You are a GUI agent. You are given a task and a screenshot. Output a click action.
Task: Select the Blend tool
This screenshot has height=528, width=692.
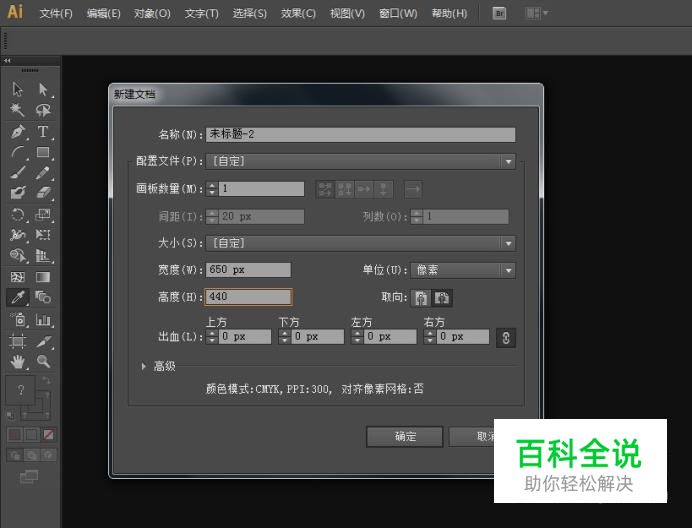click(43, 297)
